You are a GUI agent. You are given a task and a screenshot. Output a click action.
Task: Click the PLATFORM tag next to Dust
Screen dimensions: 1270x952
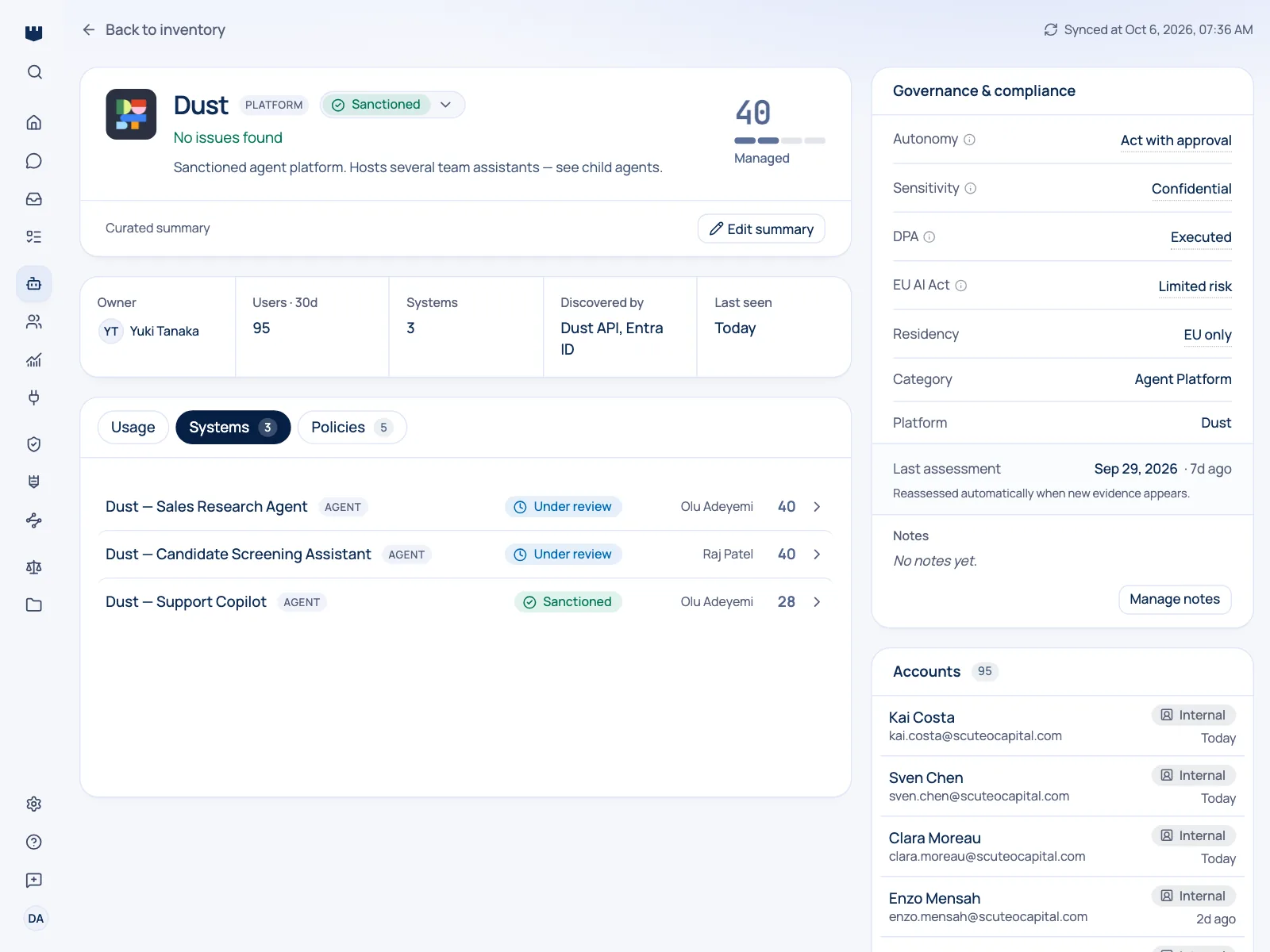(274, 105)
